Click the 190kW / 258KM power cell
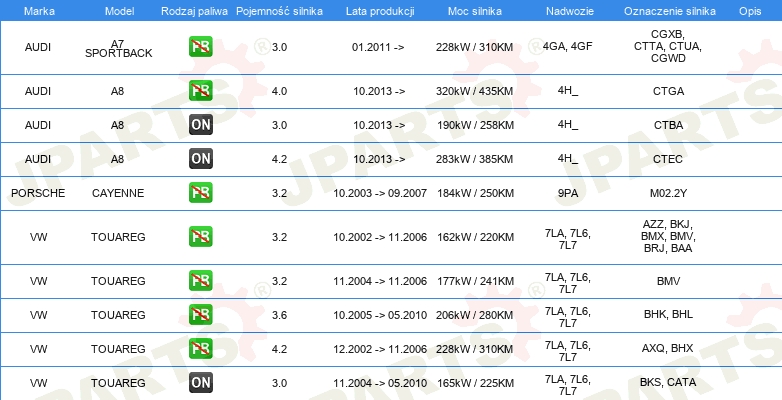The image size is (782, 400). [475, 125]
